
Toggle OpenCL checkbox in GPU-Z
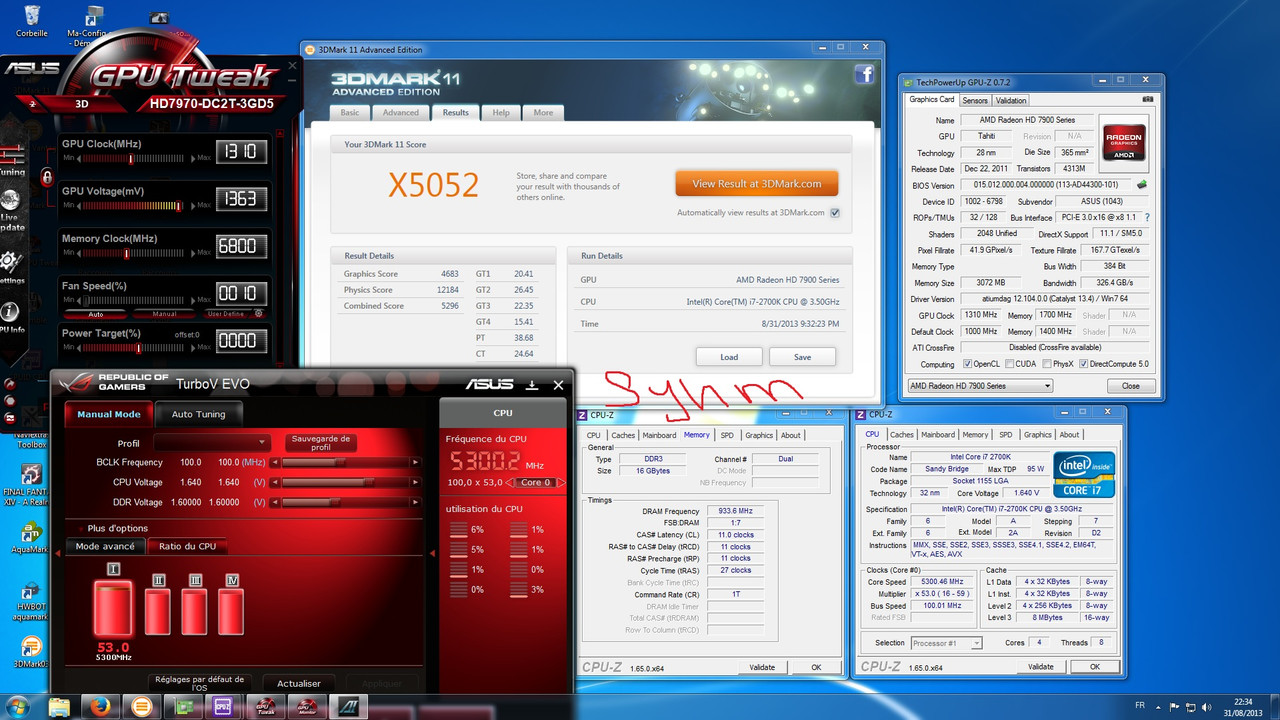click(966, 364)
